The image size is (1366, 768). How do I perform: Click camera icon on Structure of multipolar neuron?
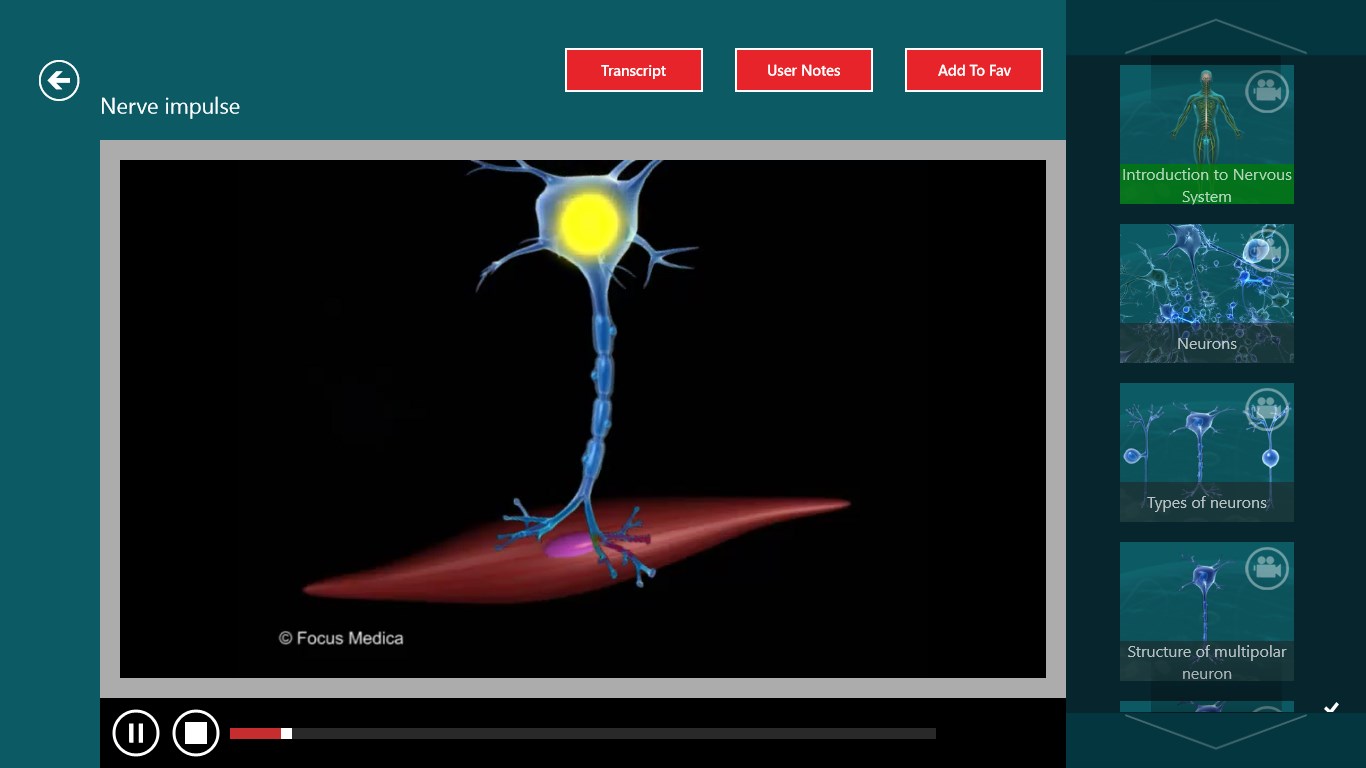pyautogui.click(x=1266, y=568)
